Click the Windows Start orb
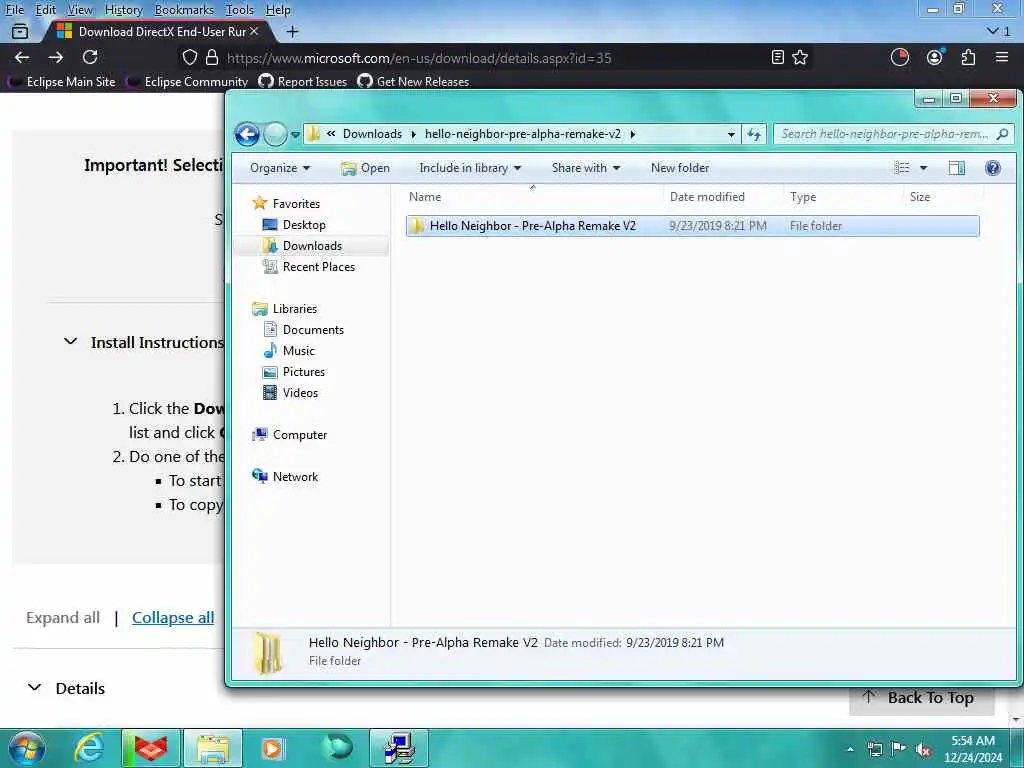The image size is (1024, 768). (x=26, y=748)
